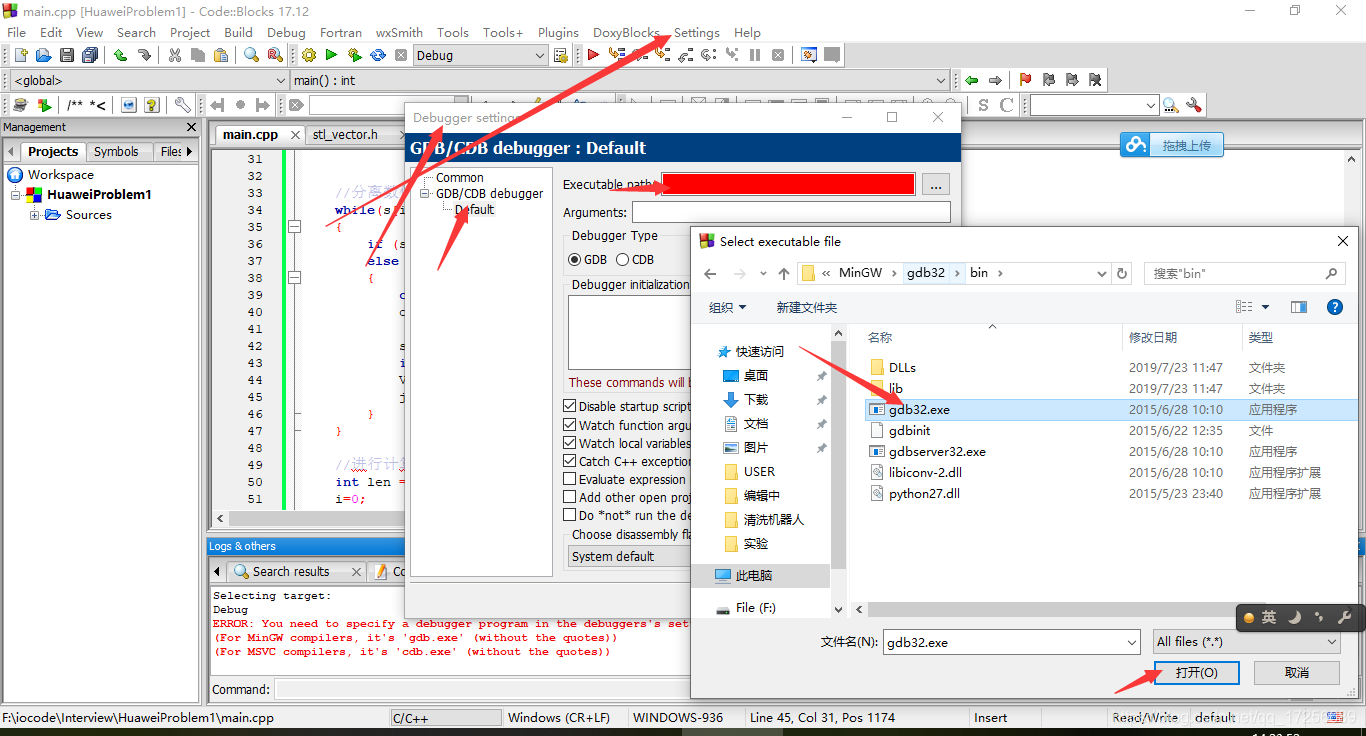This screenshot has height=736, width=1366.
Task: Click the Executable path input field
Action: 788,185
